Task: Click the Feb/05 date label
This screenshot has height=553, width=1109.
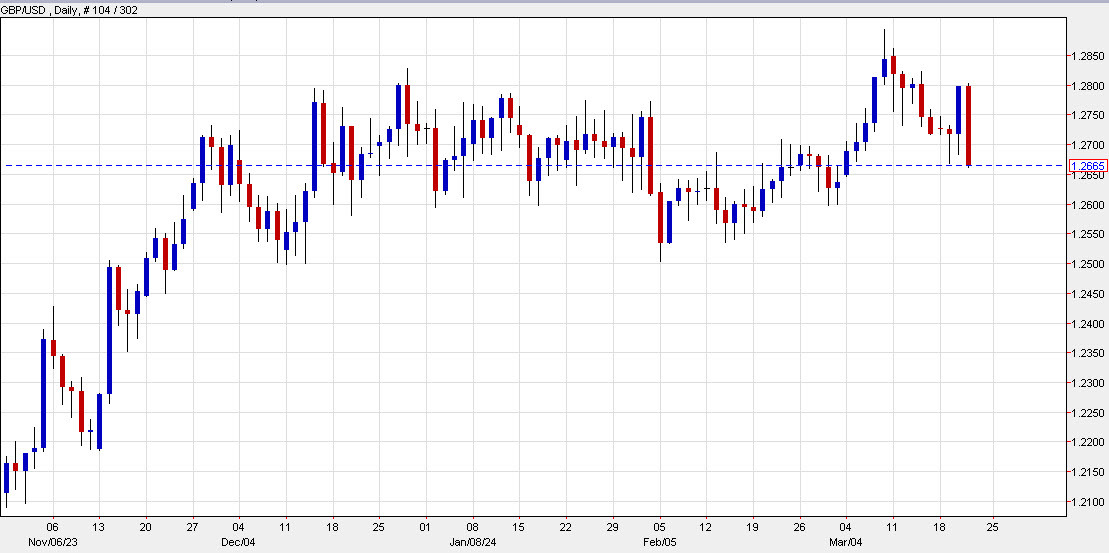Action: (x=659, y=542)
